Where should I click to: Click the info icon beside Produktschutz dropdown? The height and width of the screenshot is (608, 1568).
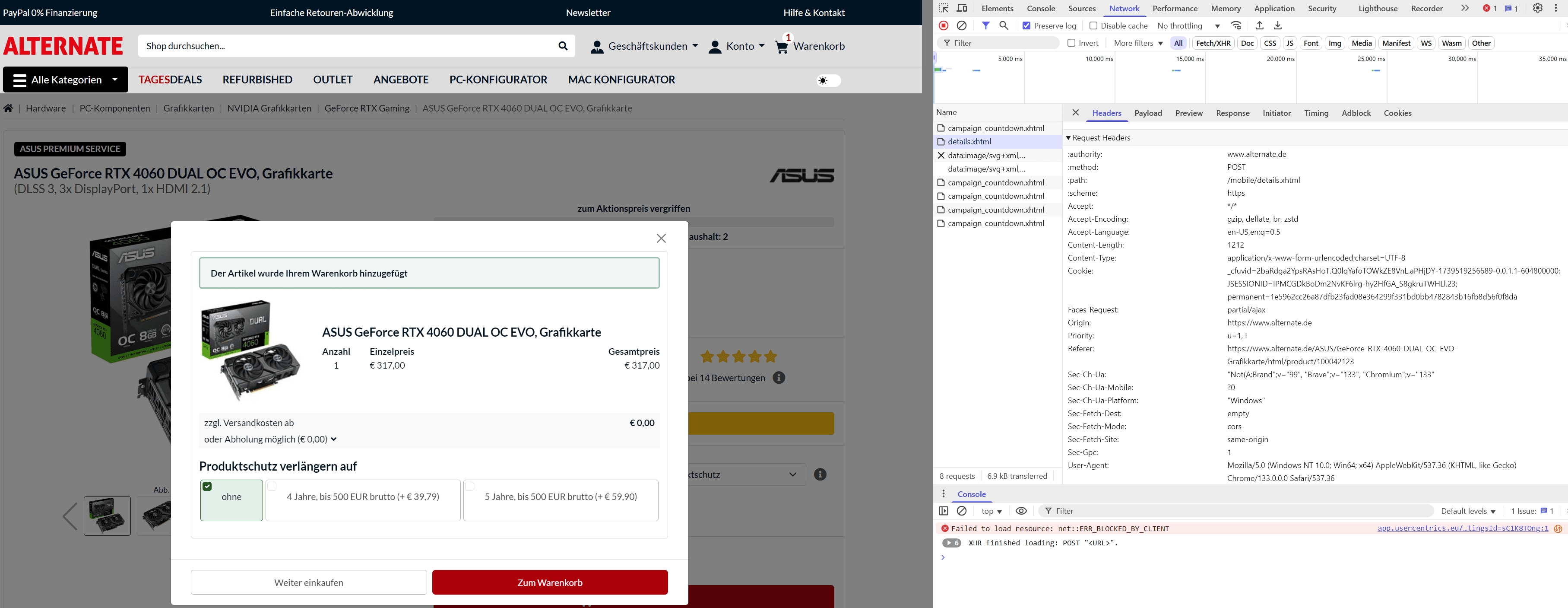(x=820, y=474)
